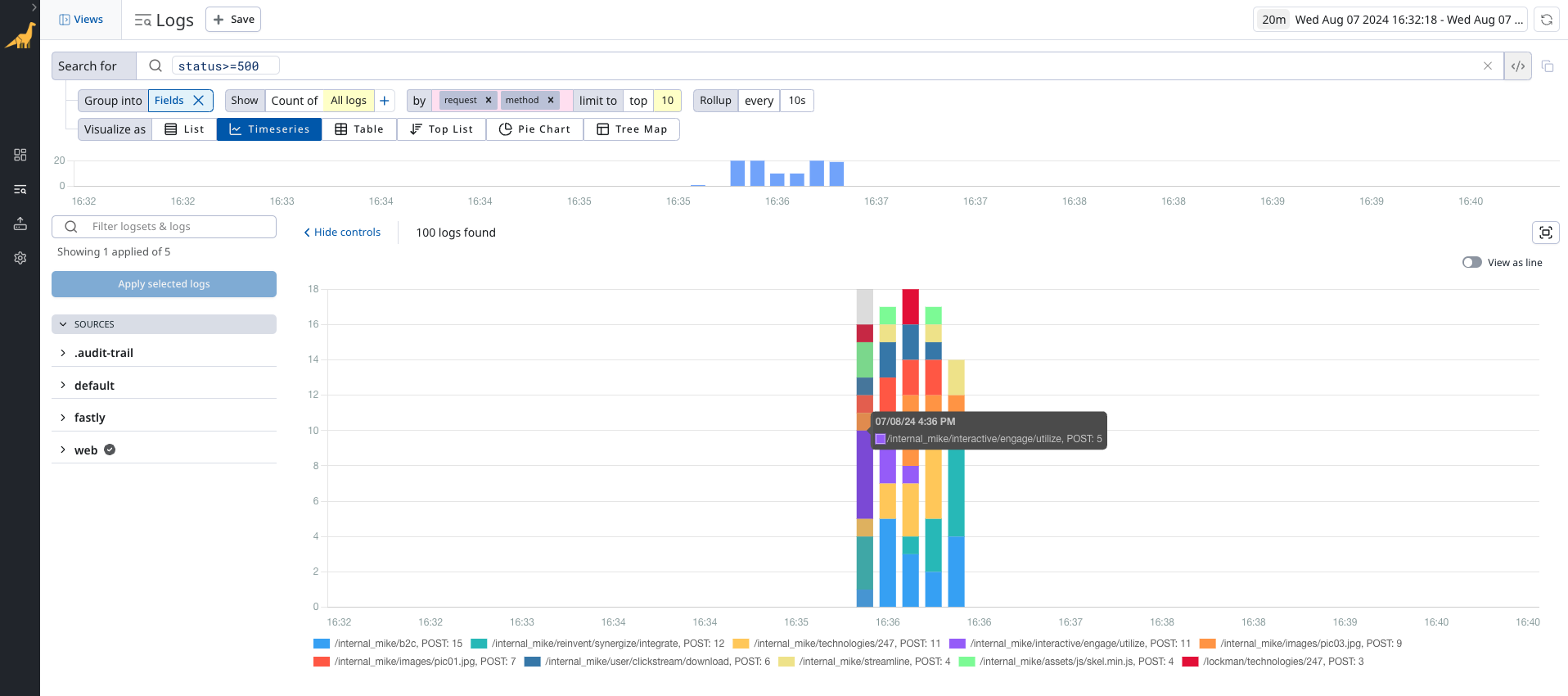Switch to Table visualization
The height and width of the screenshot is (696, 1568).
359,129
